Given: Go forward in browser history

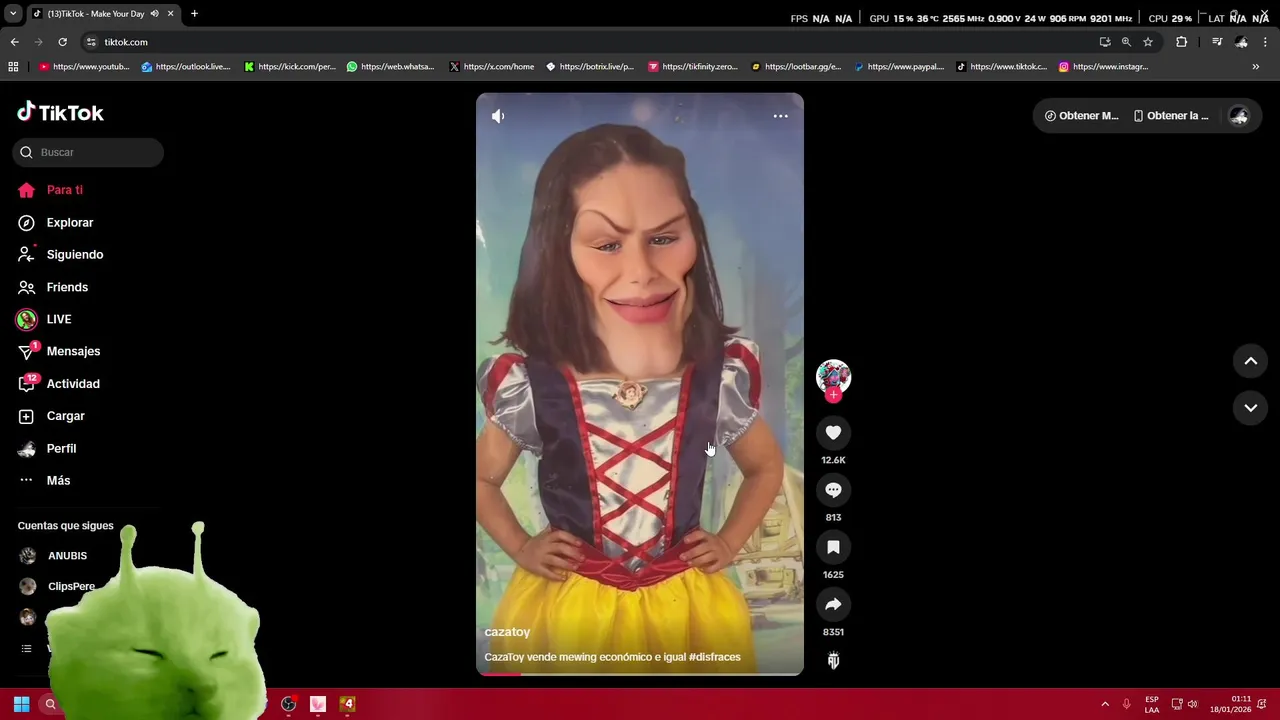Looking at the screenshot, I should tap(38, 42).
